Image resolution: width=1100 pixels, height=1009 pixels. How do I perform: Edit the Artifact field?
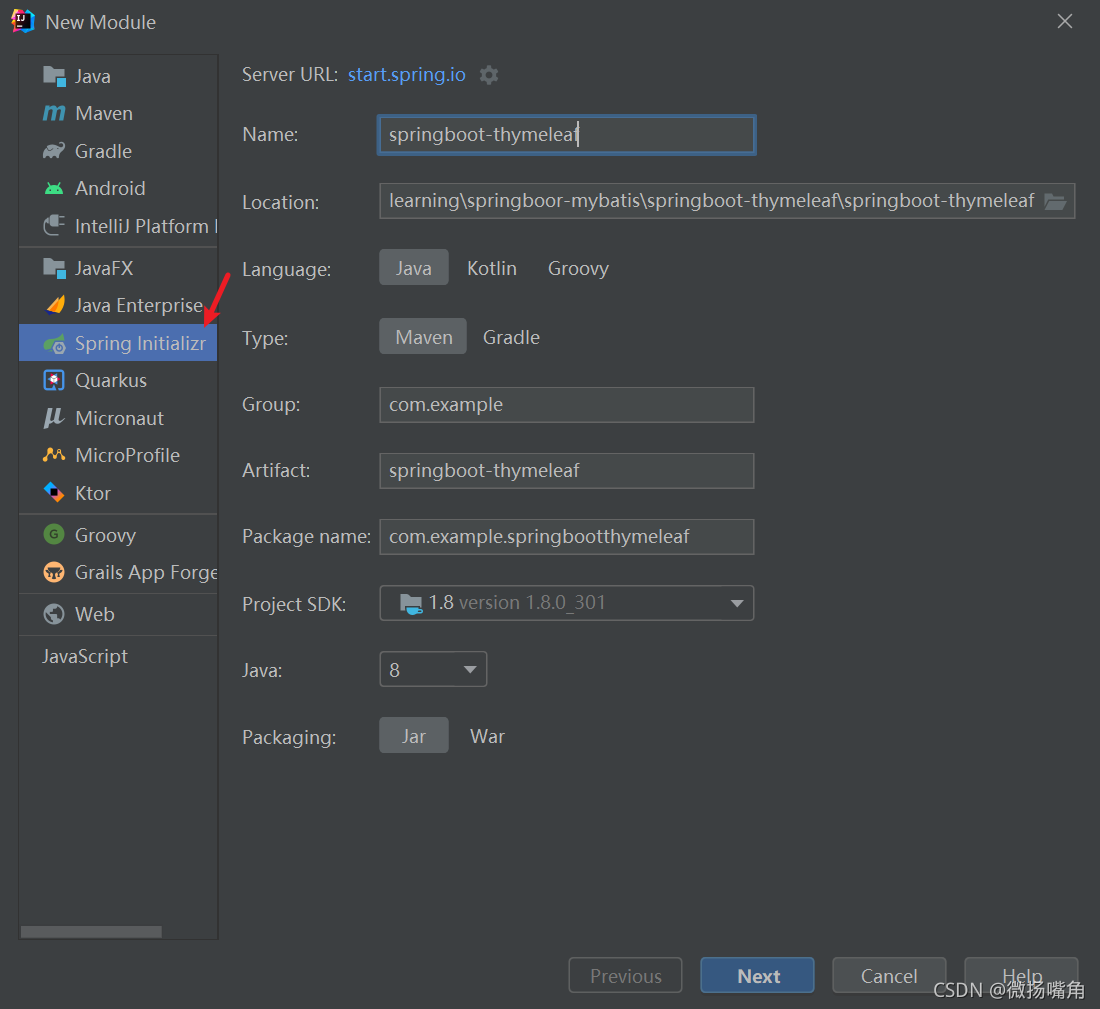coord(567,471)
